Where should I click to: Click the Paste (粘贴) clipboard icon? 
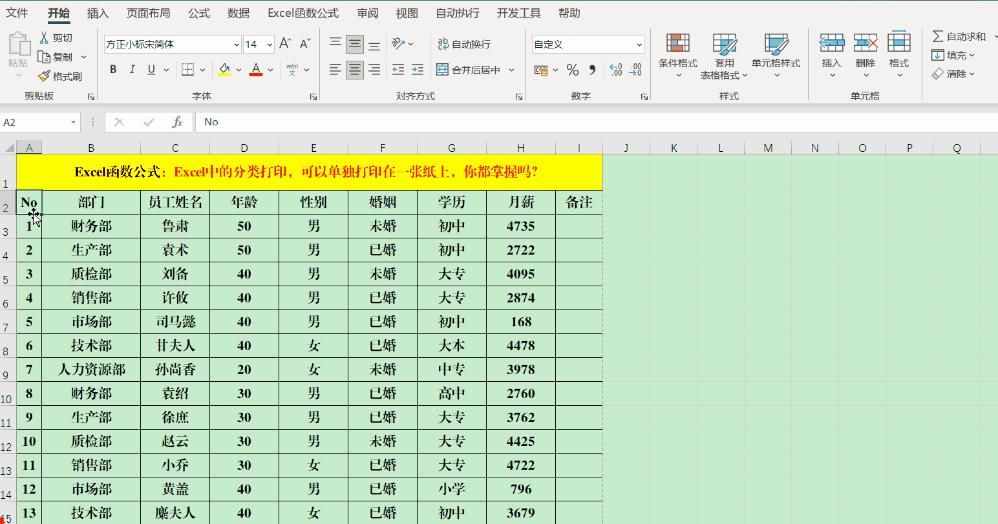[18, 45]
